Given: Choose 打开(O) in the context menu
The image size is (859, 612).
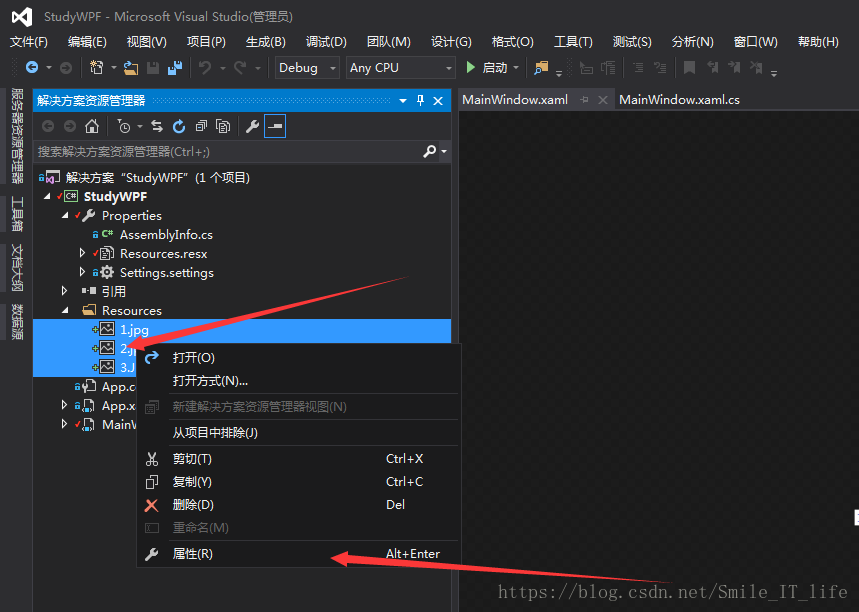Looking at the screenshot, I should (x=299, y=358).
